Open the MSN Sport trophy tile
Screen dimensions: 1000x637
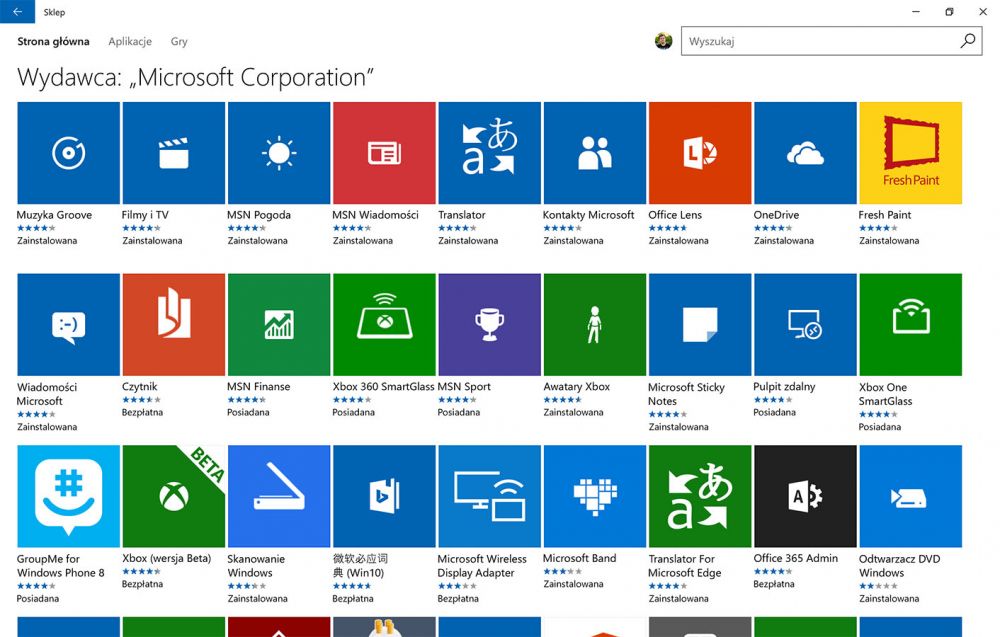[489, 325]
